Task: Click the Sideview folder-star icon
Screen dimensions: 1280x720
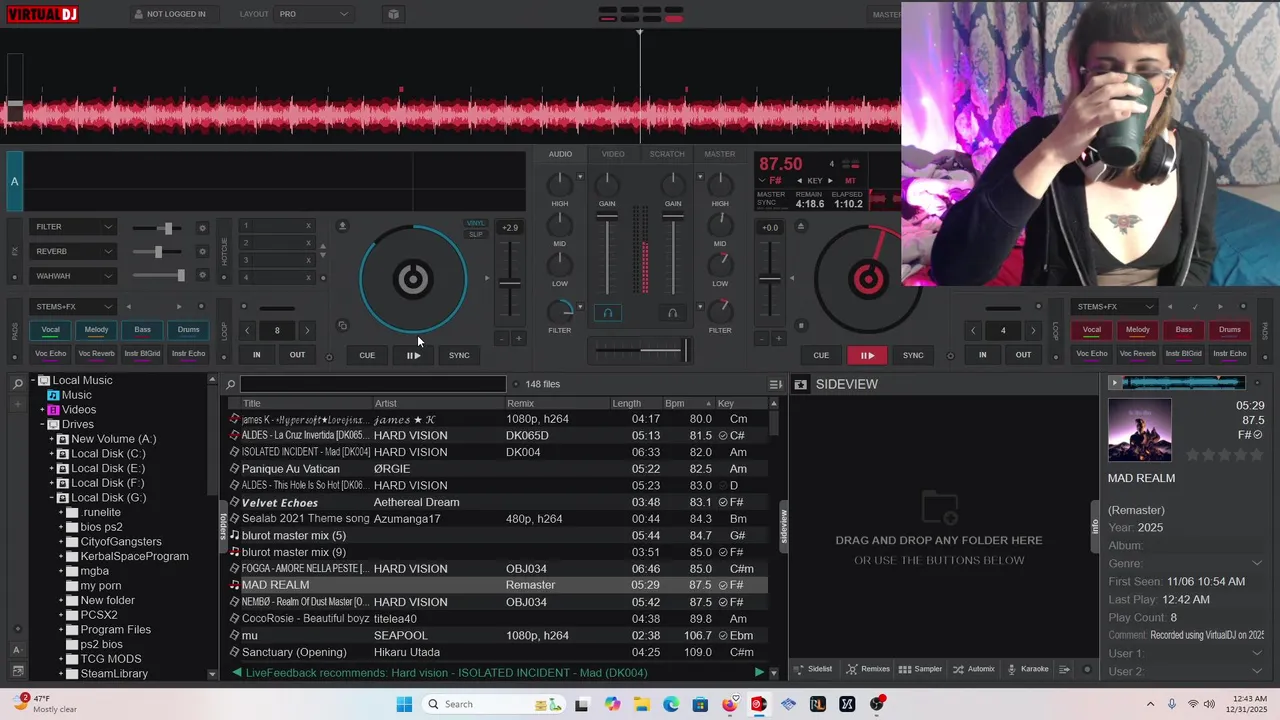Action: pos(800,384)
